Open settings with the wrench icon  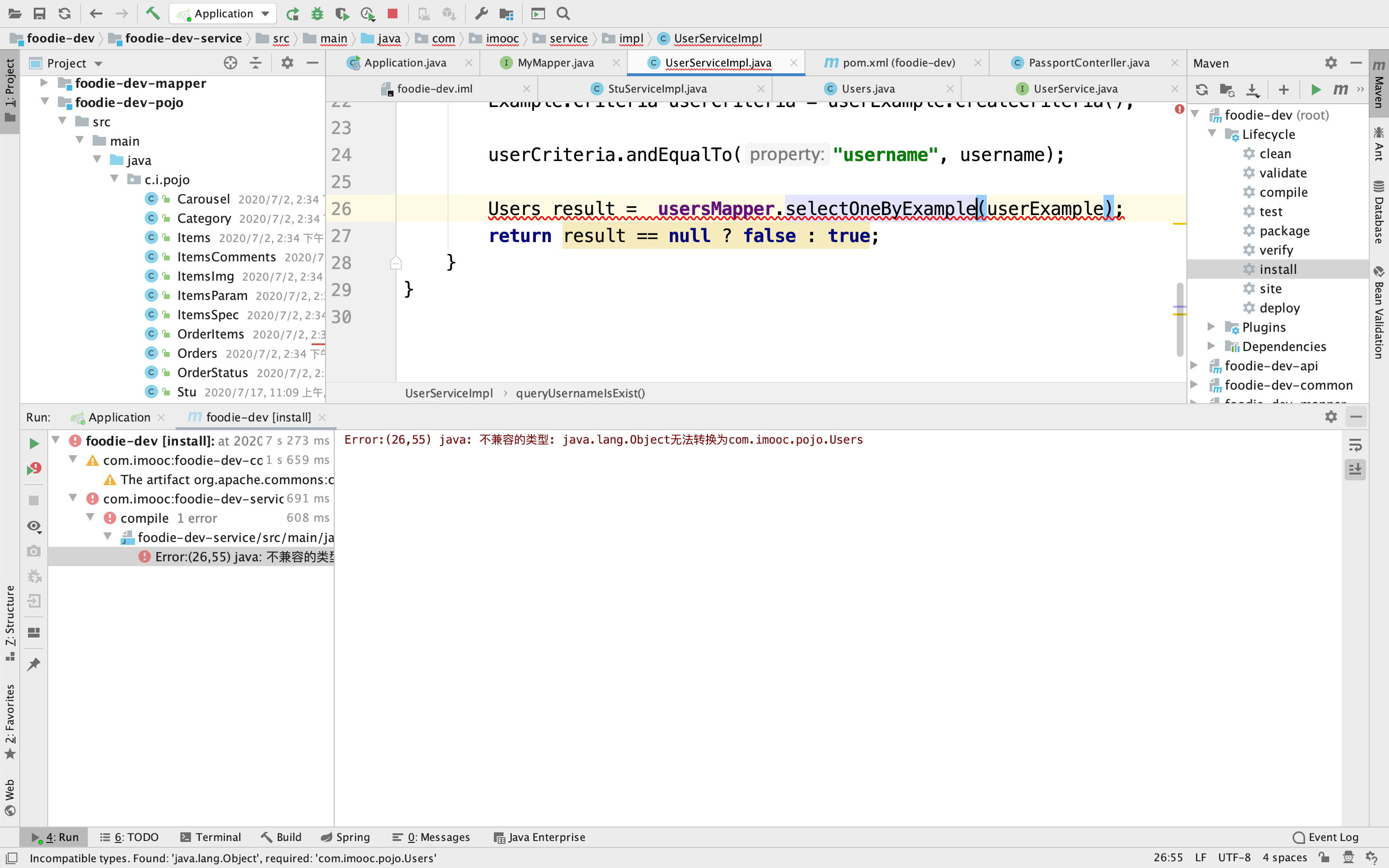(x=481, y=13)
